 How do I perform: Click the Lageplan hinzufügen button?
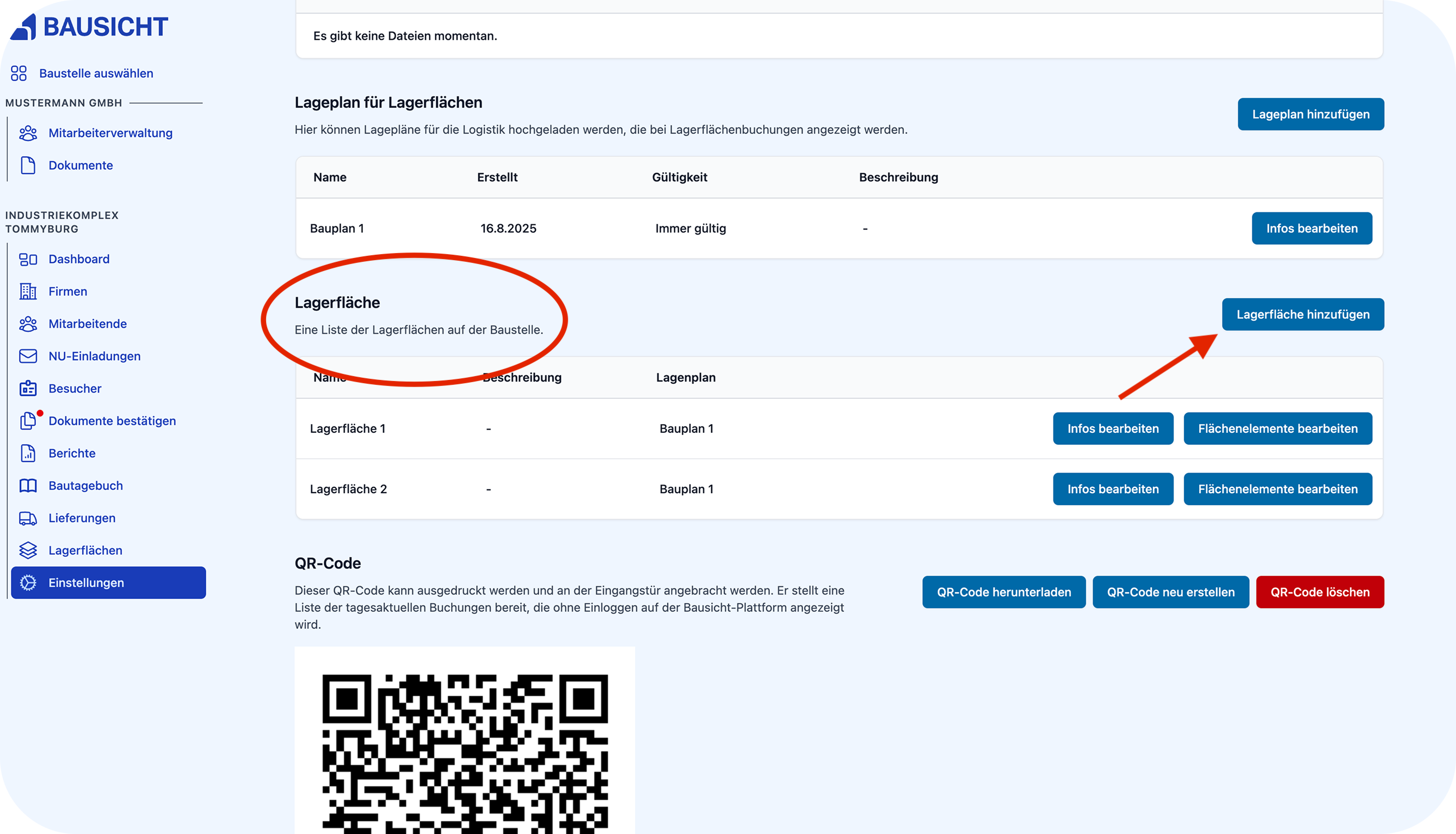(1311, 114)
